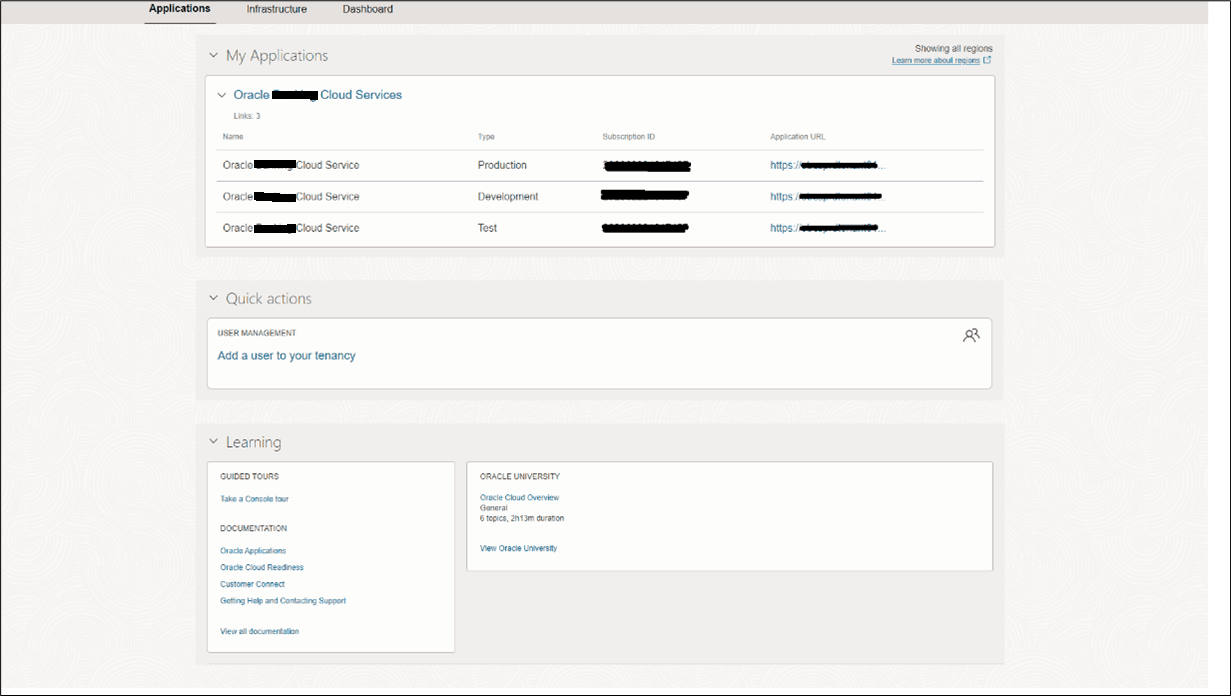The image size is (1231, 696).
Task: Open the Oracle Cloud Overview course
Action: pos(519,498)
